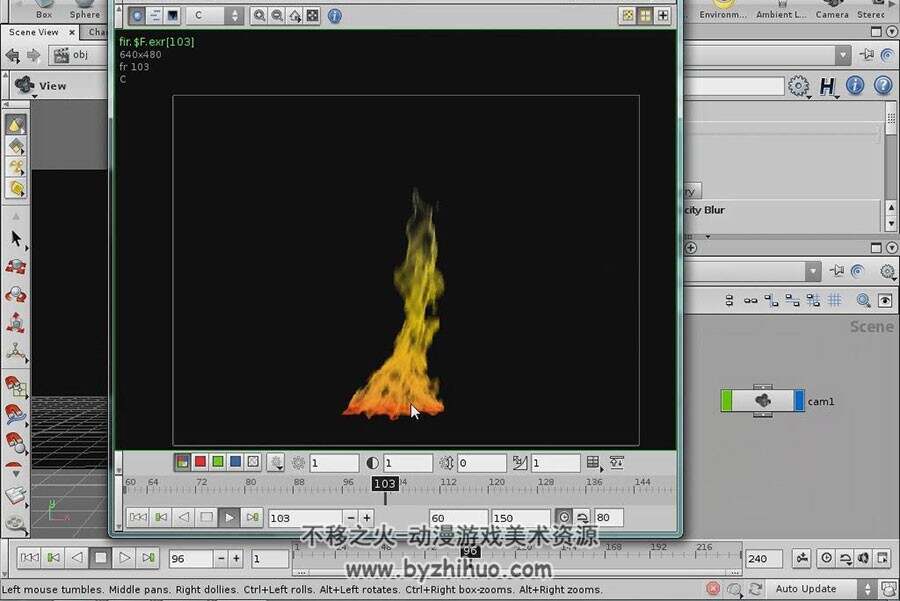
Task: Open MPlay viewport split options
Action: point(663,15)
